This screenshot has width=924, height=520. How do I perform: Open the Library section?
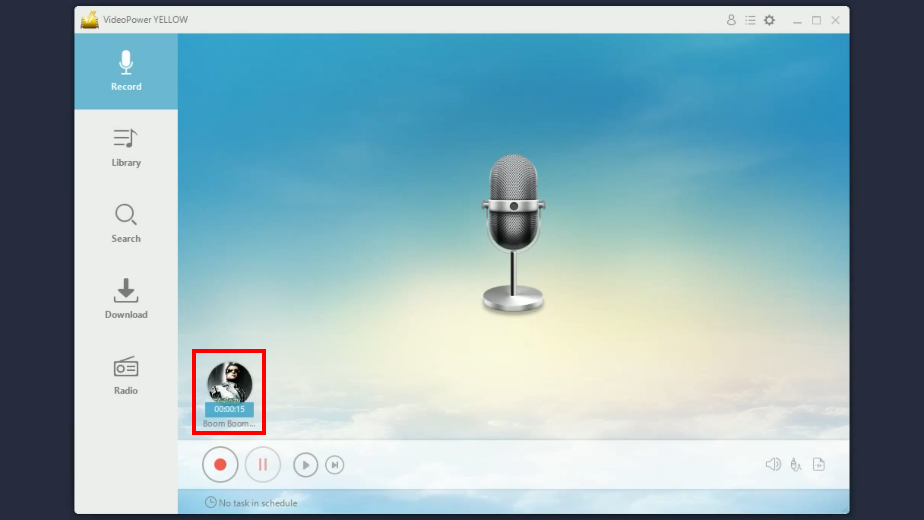[126, 147]
